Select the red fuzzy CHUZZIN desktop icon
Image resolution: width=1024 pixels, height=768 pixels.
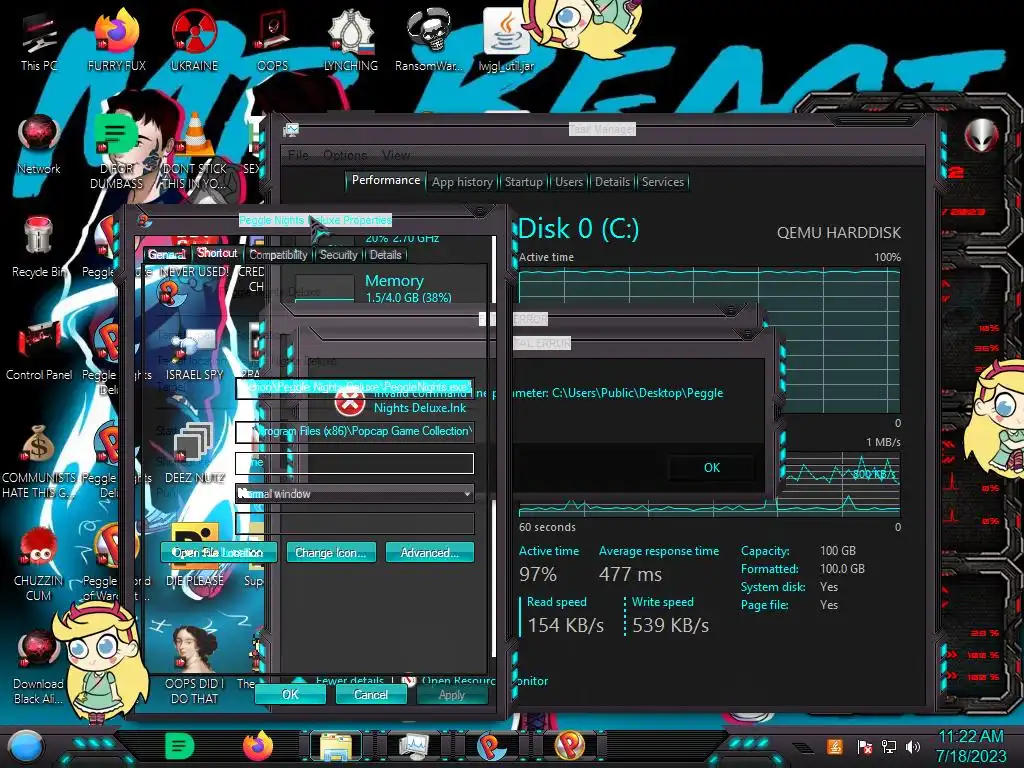(39, 564)
